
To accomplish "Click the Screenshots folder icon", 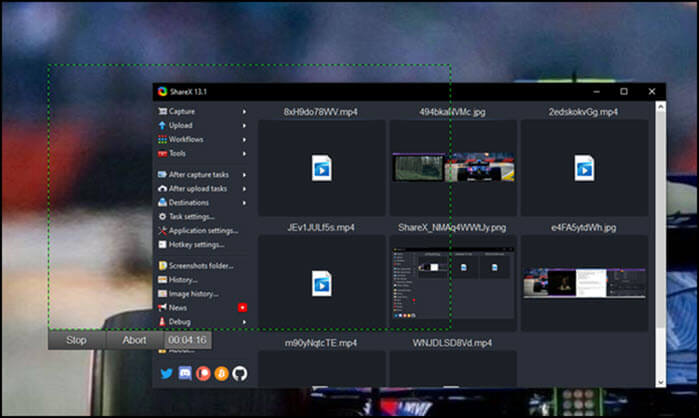I will [163, 266].
